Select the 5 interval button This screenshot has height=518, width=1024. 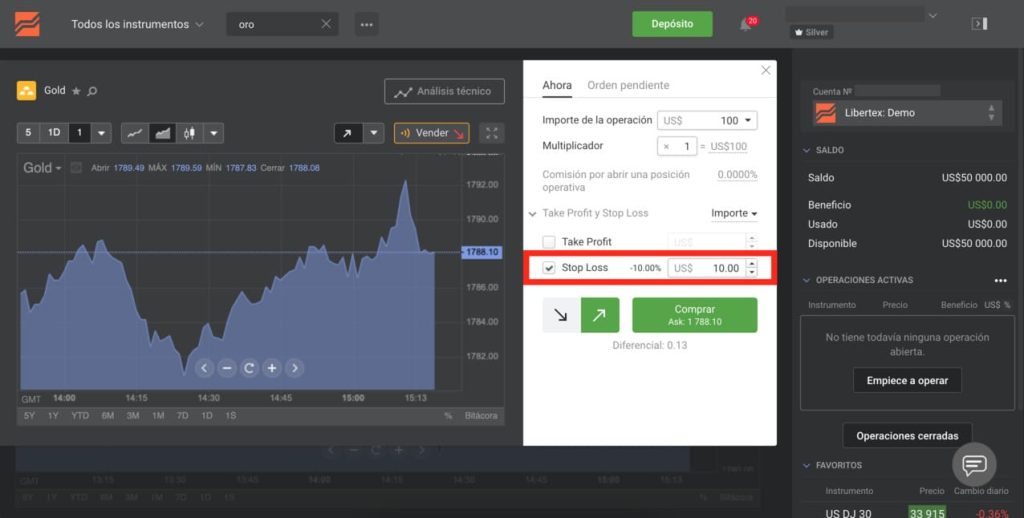point(28,133)
